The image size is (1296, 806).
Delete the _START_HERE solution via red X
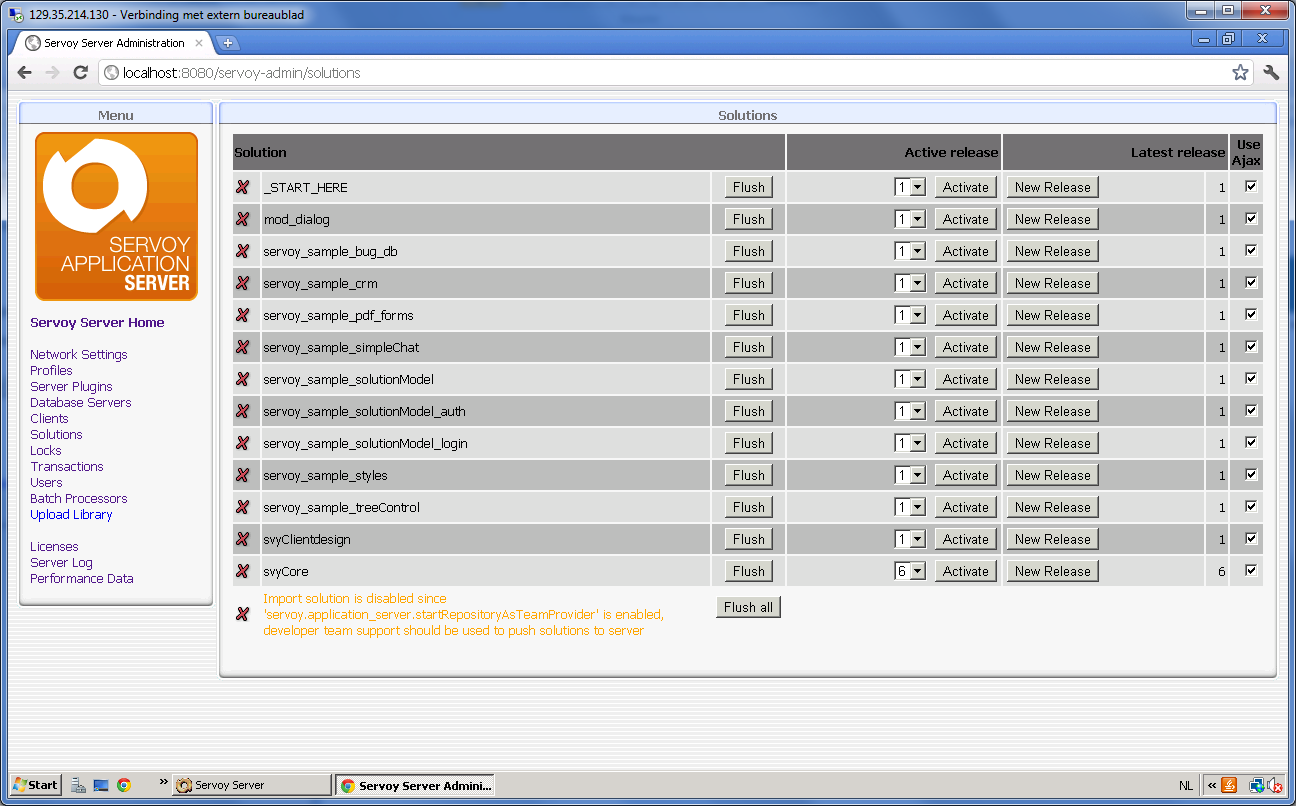(x=242, y=187)
